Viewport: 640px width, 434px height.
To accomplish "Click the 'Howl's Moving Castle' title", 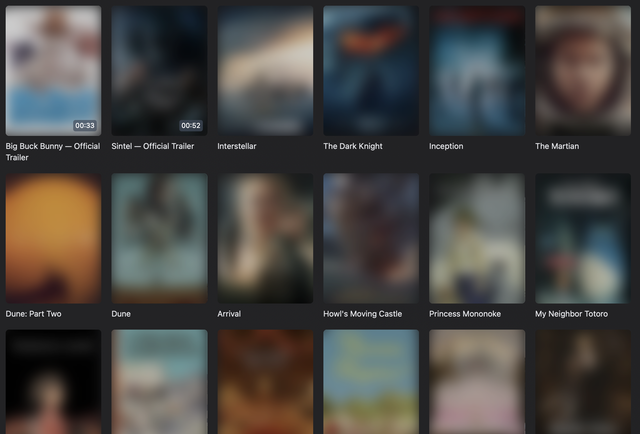I will coord(362,314).
